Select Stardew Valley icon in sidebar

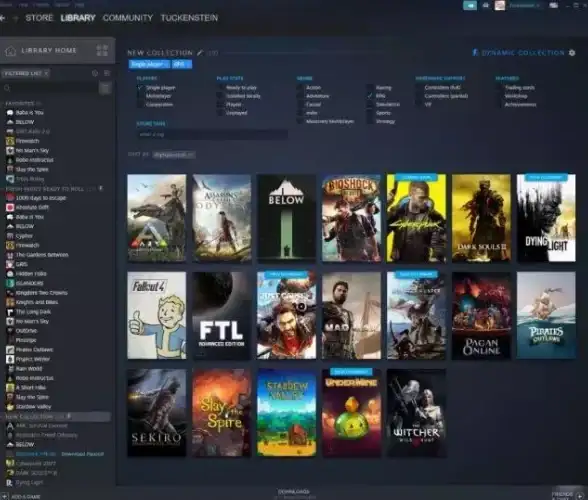pyautogui.click(x=10, y=407)
